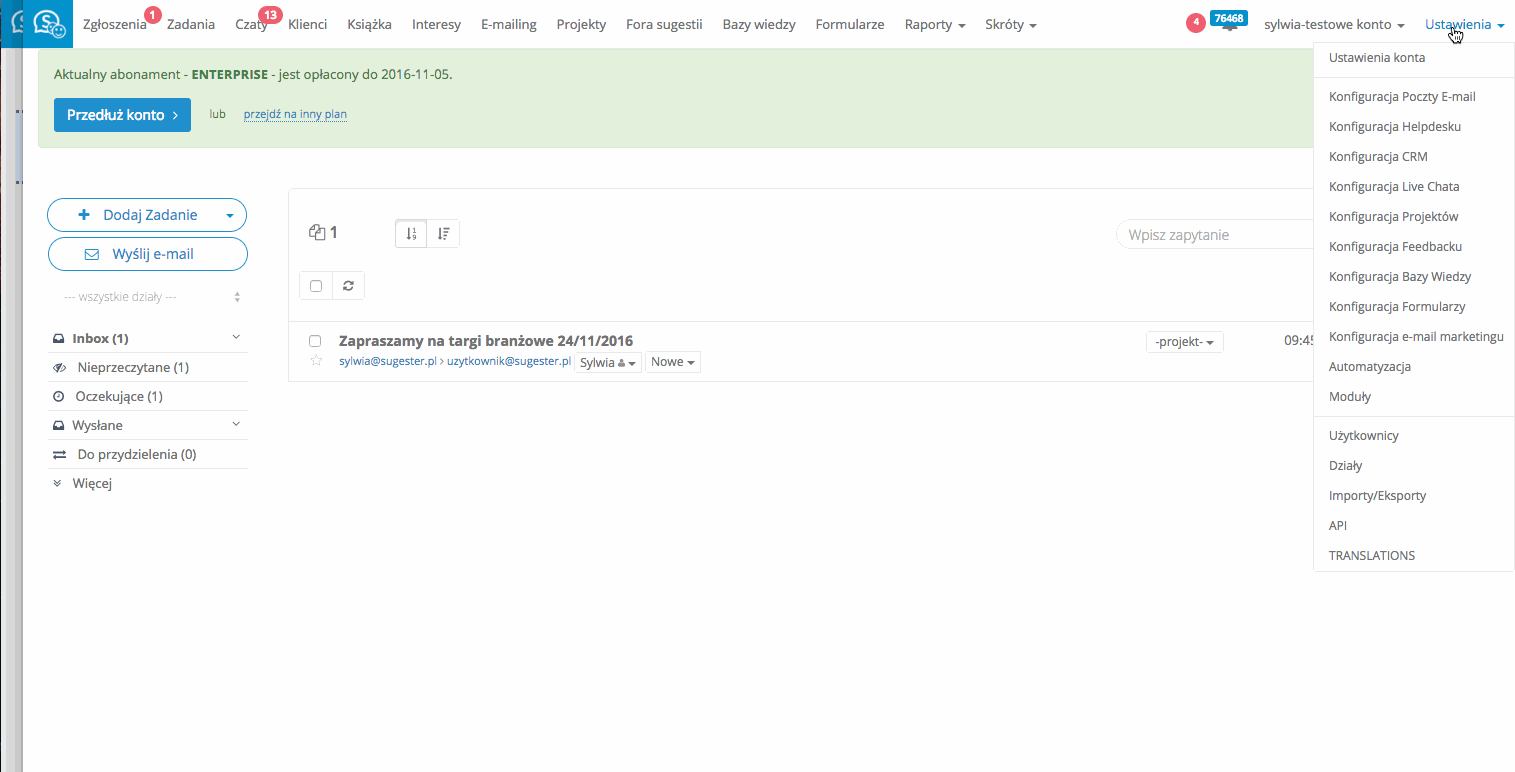1515x772 pixels.
Task: Open the Do przydzielenia (0) folder
Action: 137,454
